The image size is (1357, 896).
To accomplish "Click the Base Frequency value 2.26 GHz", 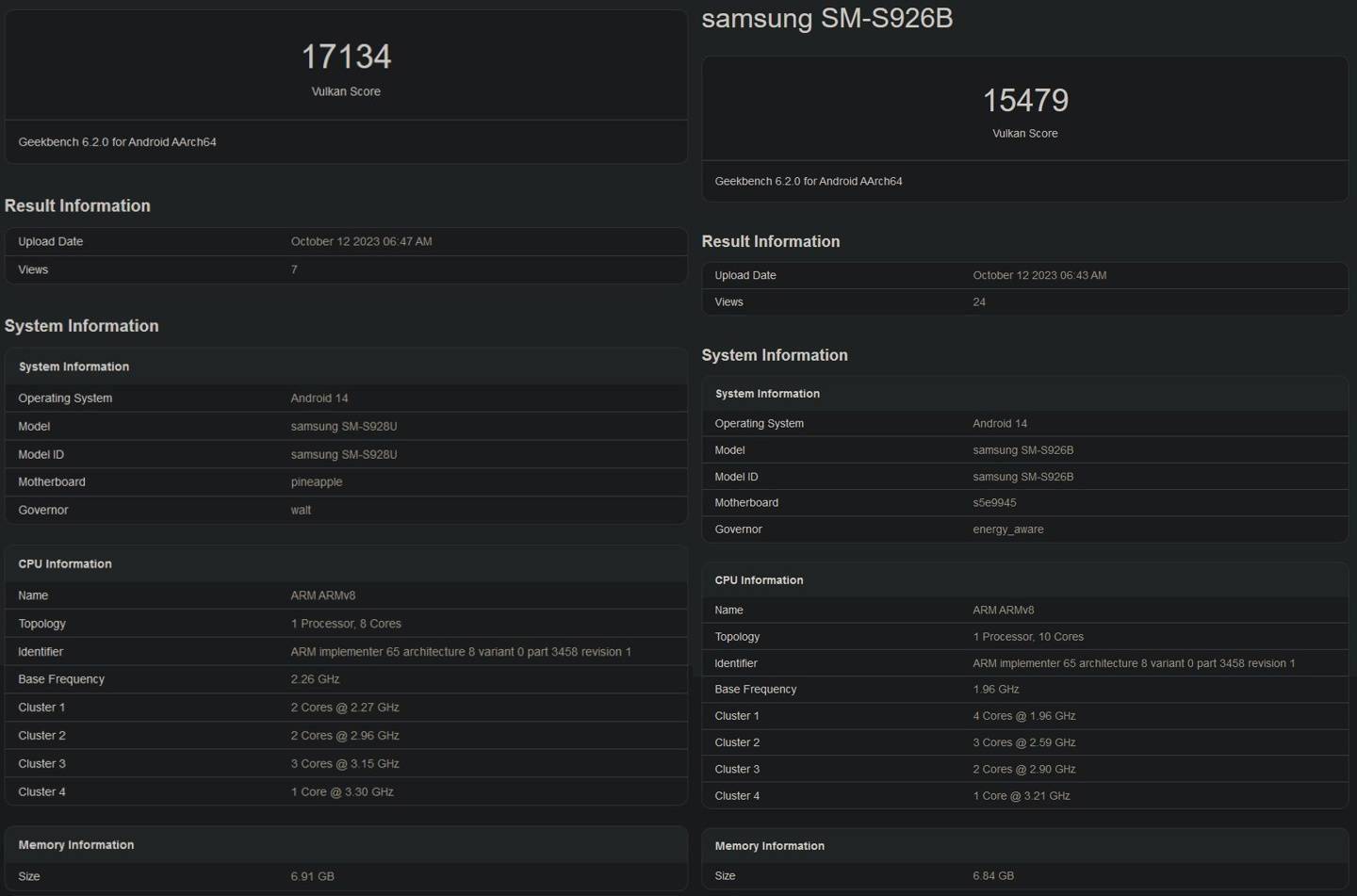I will 315,679.
